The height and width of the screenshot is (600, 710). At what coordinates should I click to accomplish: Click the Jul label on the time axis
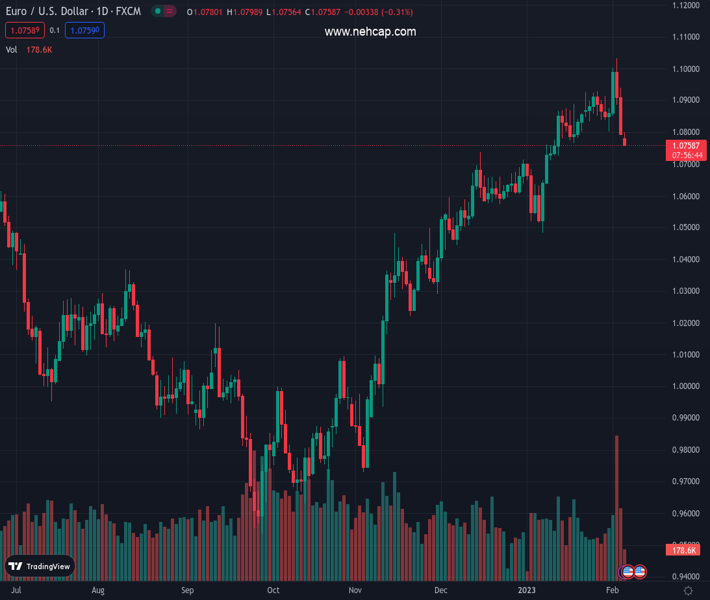coord(15,591)
